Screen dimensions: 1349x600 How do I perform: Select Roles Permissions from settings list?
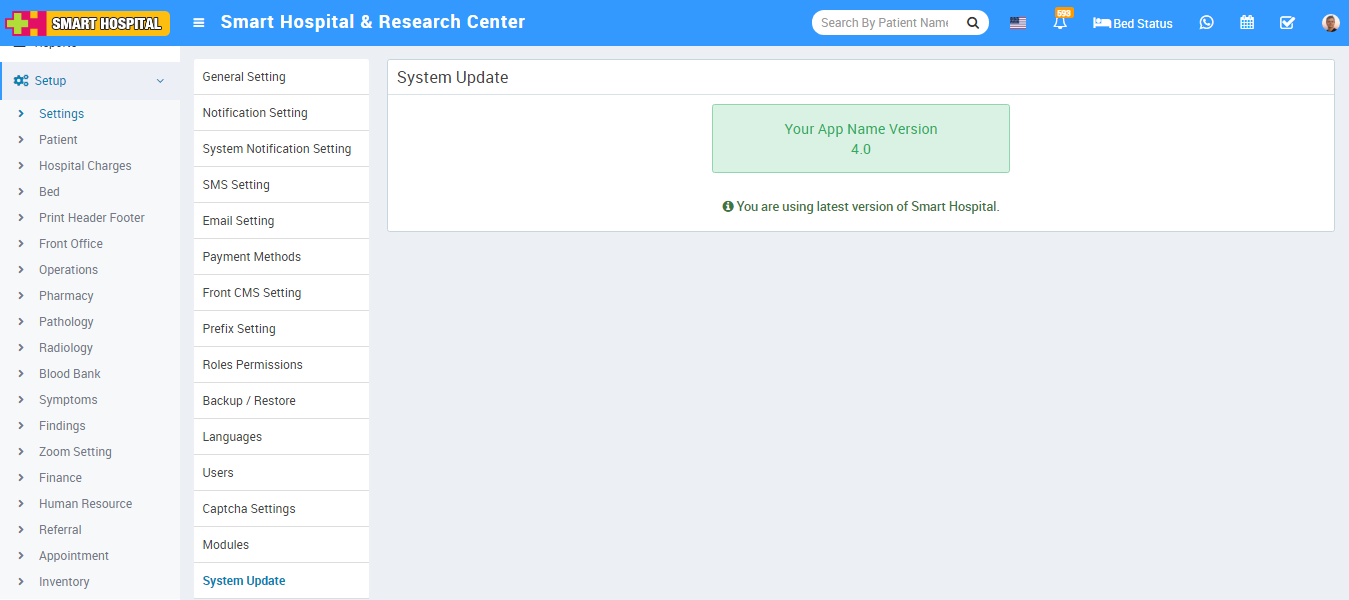pyautogui.click(x=252, y=365)
